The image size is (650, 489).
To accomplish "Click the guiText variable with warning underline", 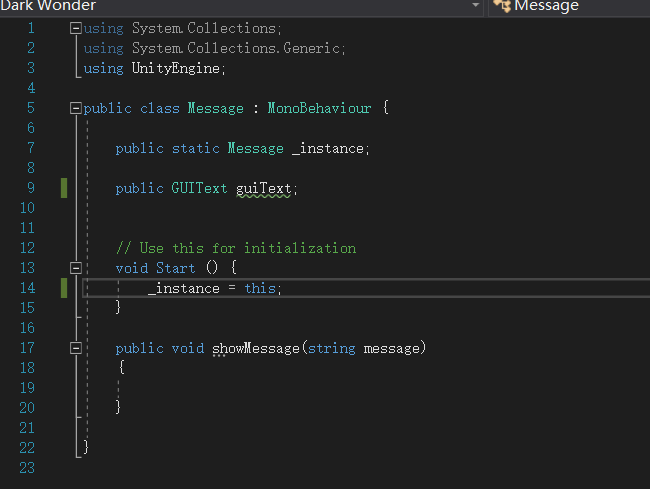I will click(264, 189).
